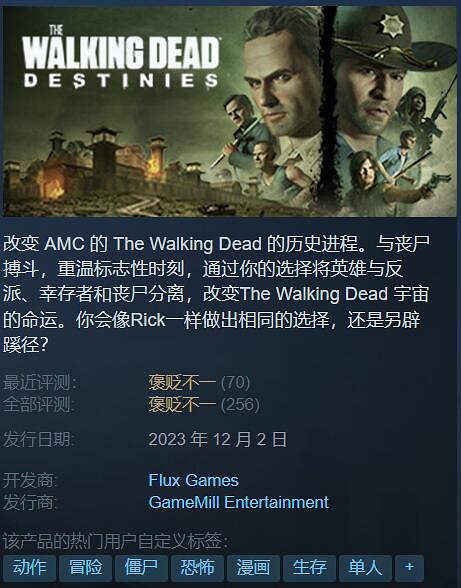Click the 最近评测 label
The height and width of the screenshot is (588, 461).
coord(40,383)
